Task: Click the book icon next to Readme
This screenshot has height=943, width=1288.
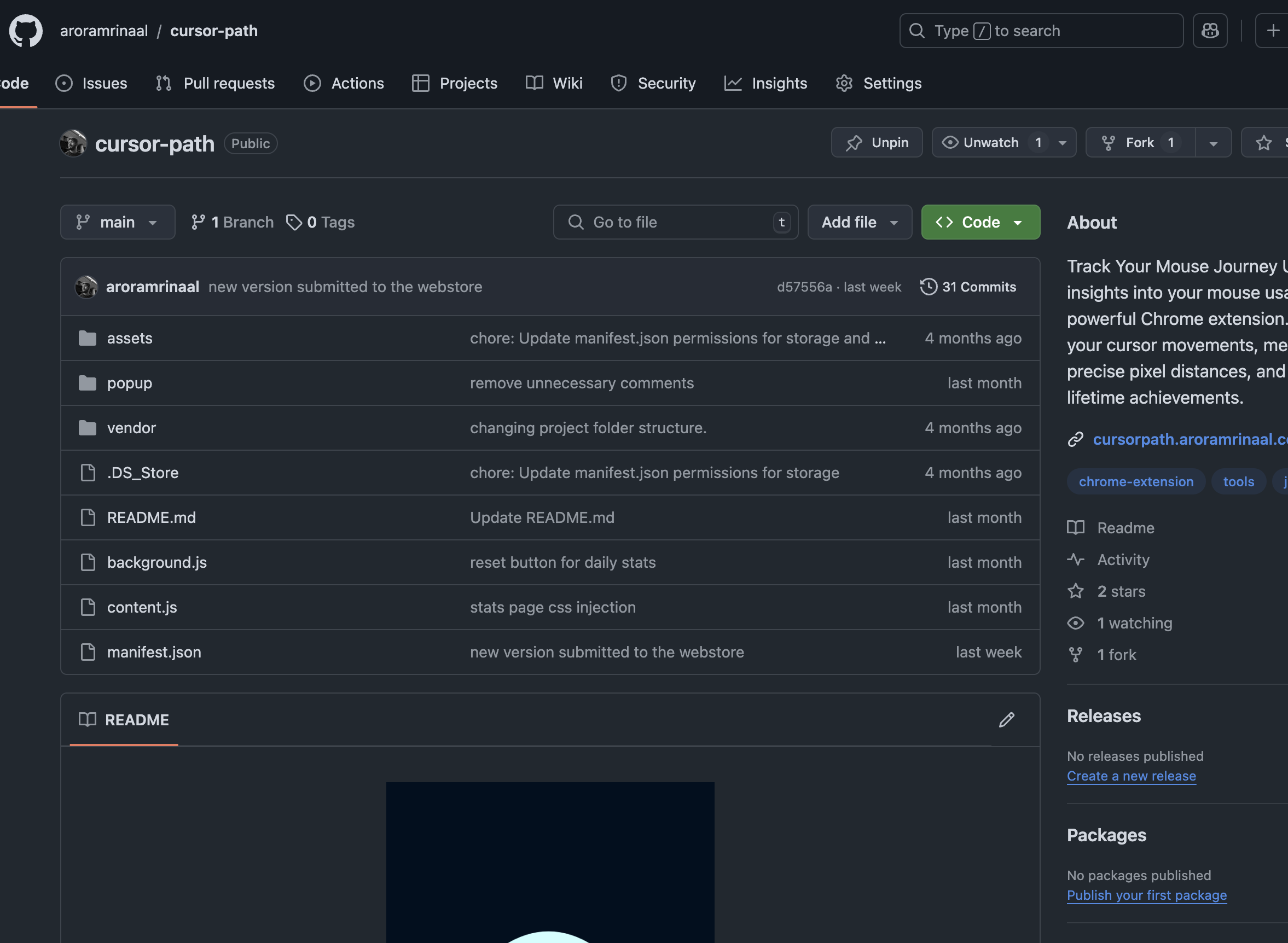Action: point(1076,528)
